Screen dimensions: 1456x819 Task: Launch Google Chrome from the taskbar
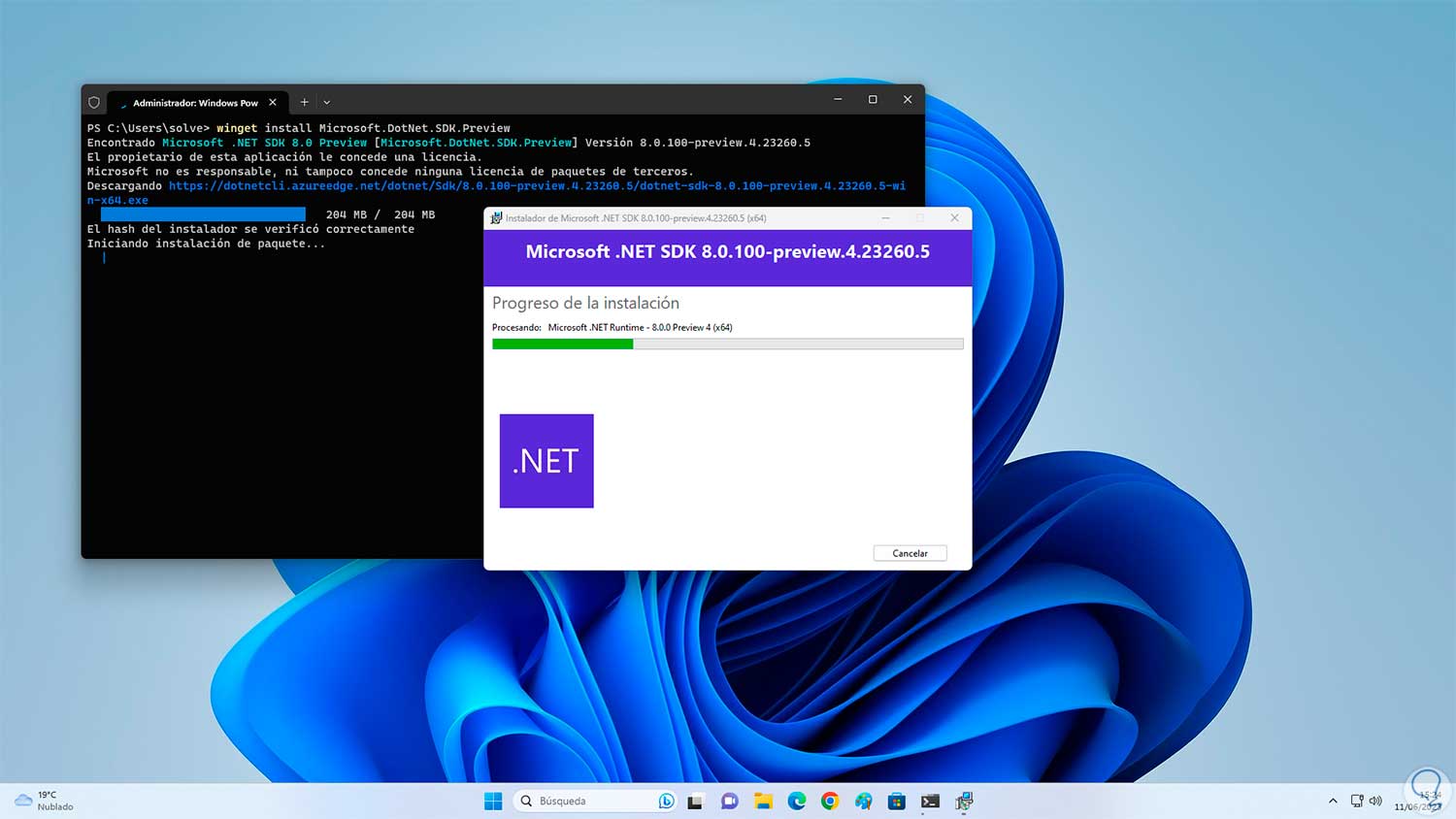tap(830, 801)
